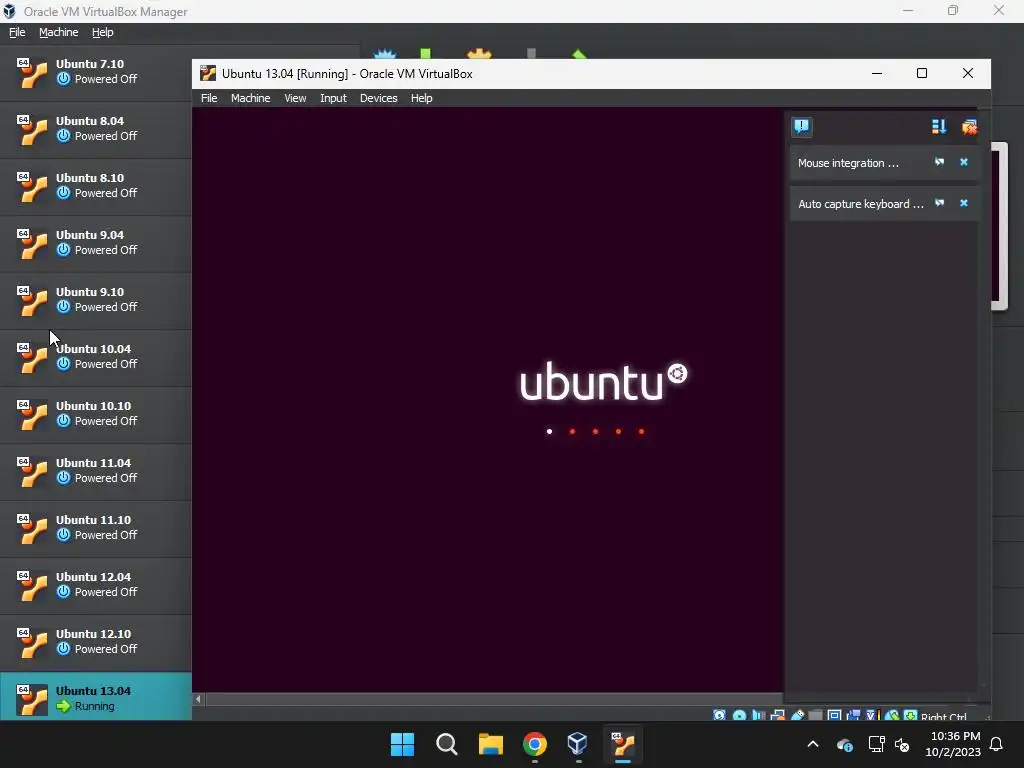Open CPU virtualization indicator in status bar

(x=872, y=715)
